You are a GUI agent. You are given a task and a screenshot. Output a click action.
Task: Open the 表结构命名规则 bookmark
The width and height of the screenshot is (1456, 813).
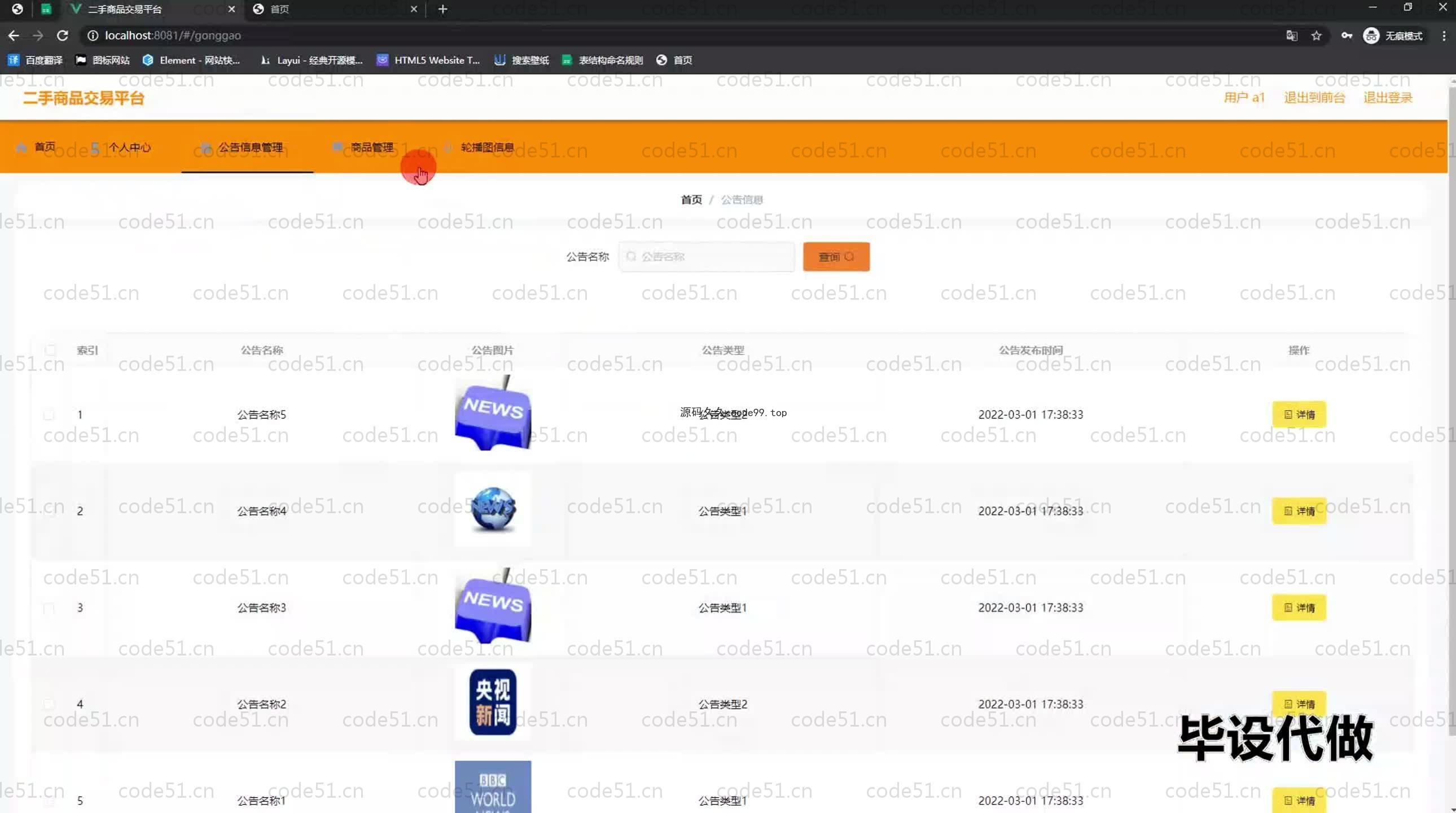click(x=602, y=60)
